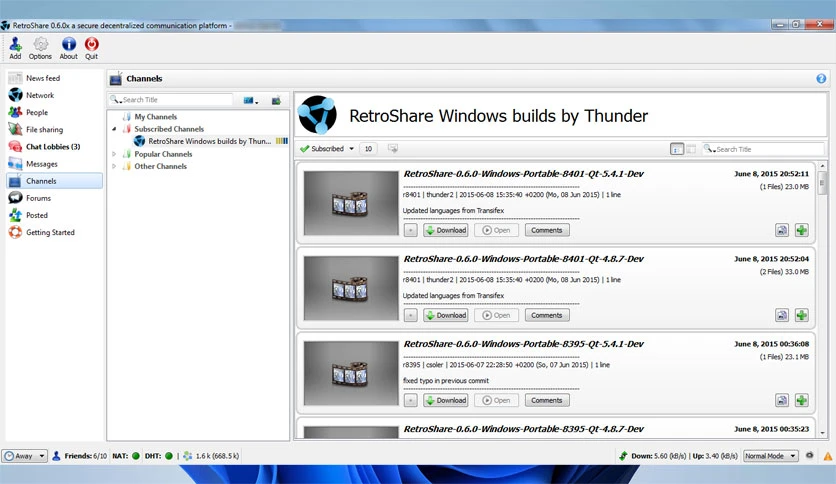This screenshot has height=484, width=836.
Task: Click the Quit toolbar icon
Action: [x=91, y=48]
